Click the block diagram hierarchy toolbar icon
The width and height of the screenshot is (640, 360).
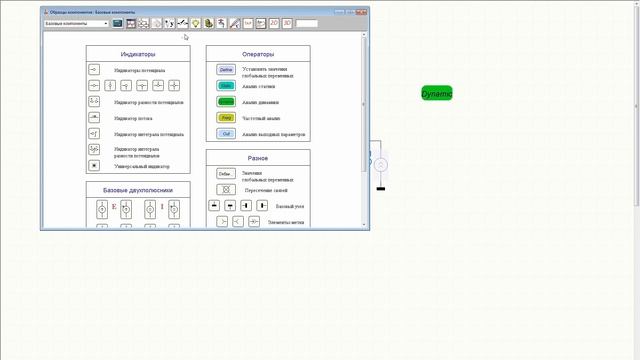(144, 24)
